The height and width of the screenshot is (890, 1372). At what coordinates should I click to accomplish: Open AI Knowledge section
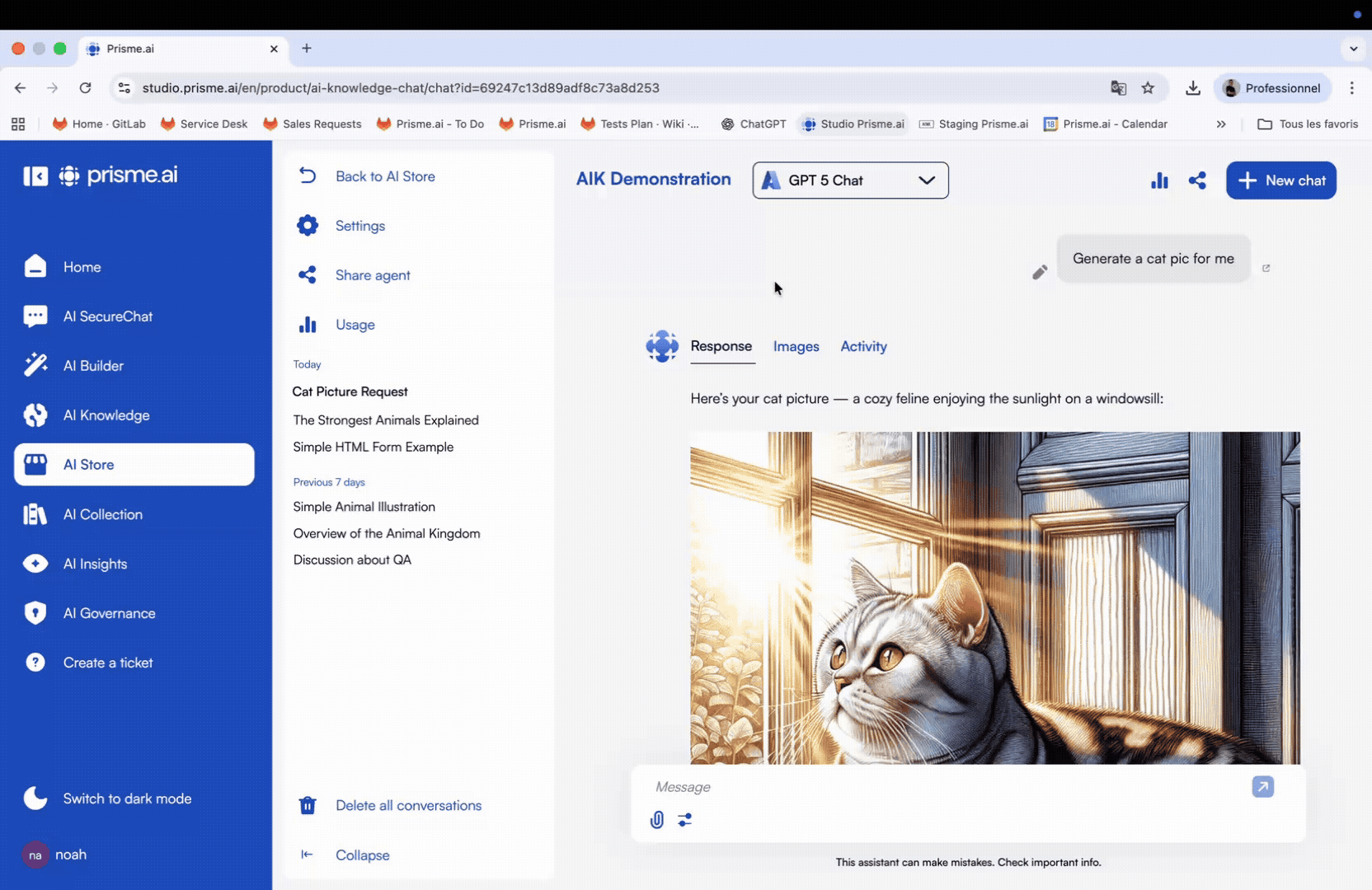click(136, 415)
